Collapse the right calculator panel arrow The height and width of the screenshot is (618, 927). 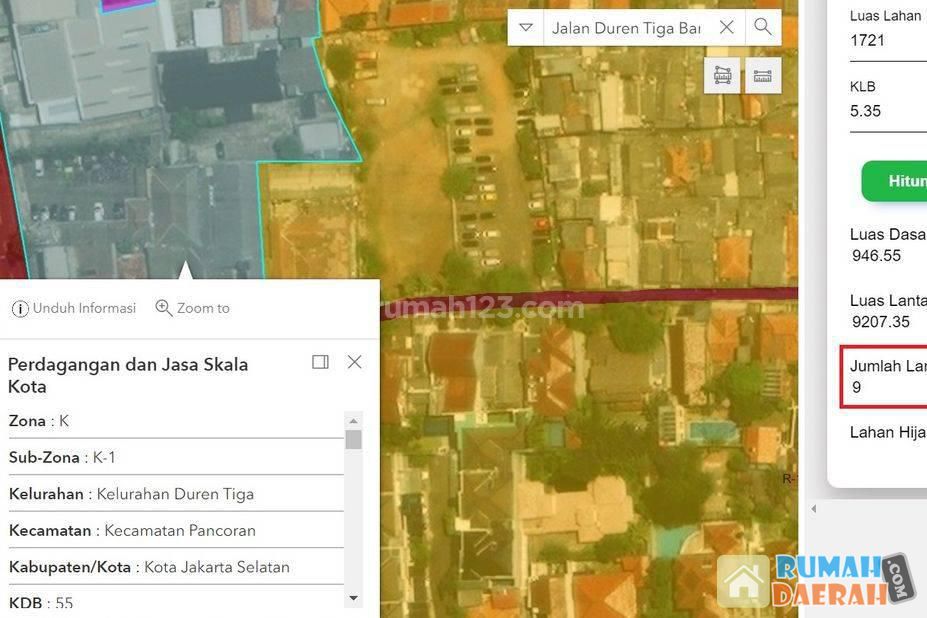(x=813, y=509)
